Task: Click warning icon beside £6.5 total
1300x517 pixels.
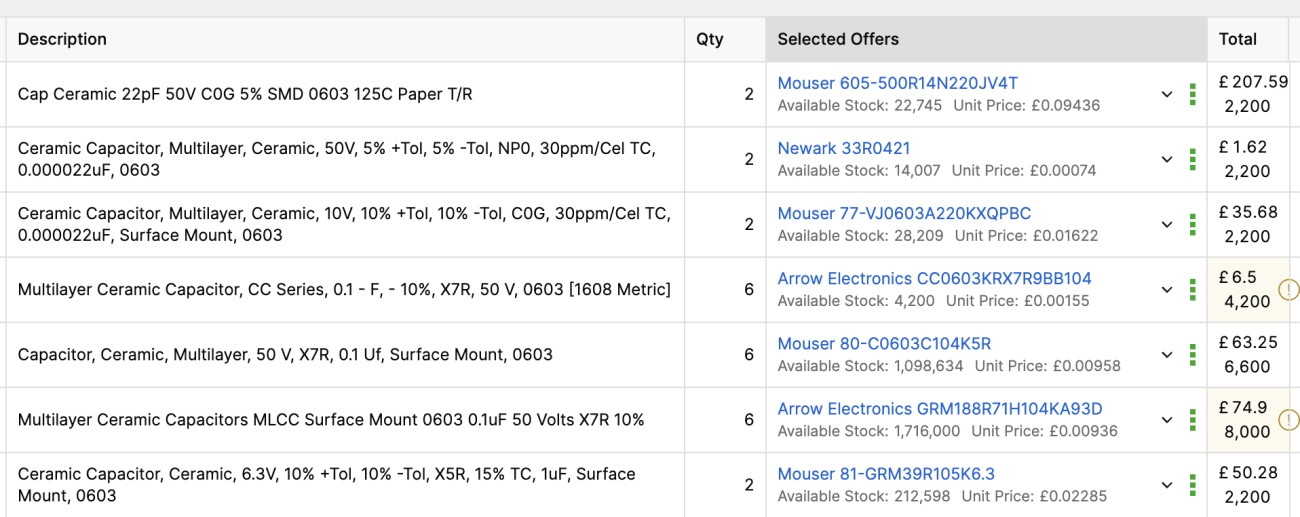Action: 1289,290
